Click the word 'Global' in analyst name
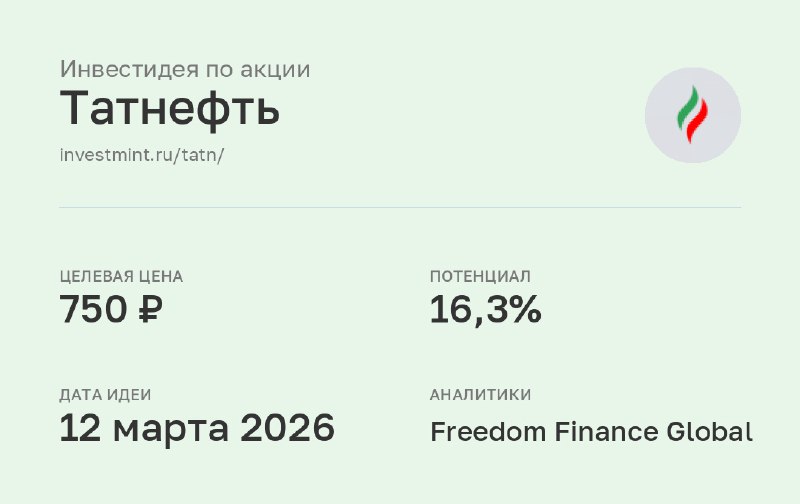Screen dimensions: 800x504 pyautogui.click(x=710, y=432)
